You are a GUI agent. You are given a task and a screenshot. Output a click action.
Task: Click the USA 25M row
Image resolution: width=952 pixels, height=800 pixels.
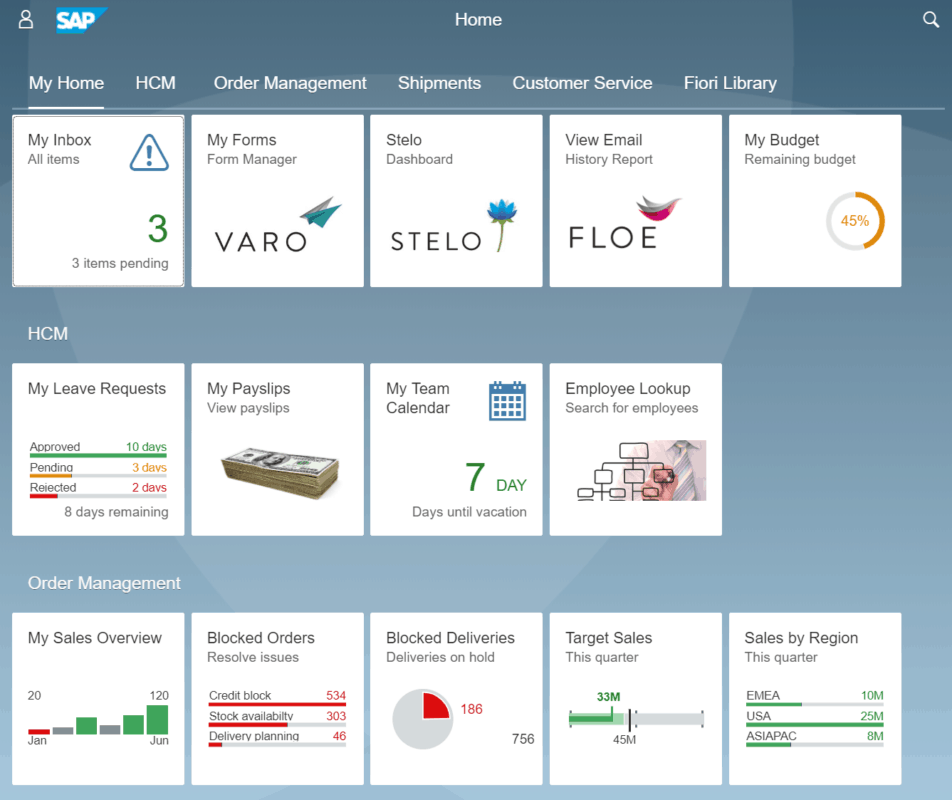815,718
